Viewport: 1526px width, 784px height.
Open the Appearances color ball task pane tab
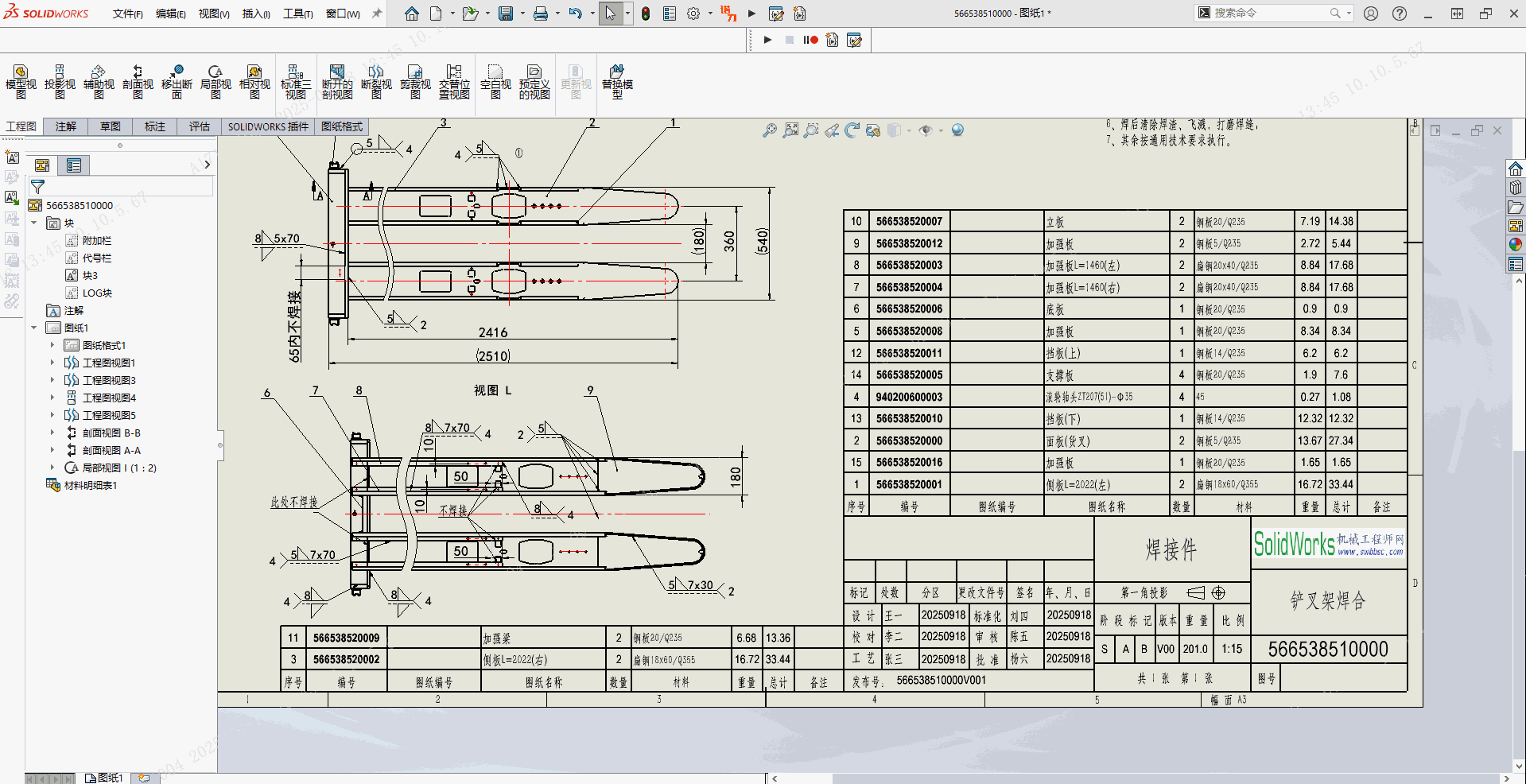pos(1516,245)
